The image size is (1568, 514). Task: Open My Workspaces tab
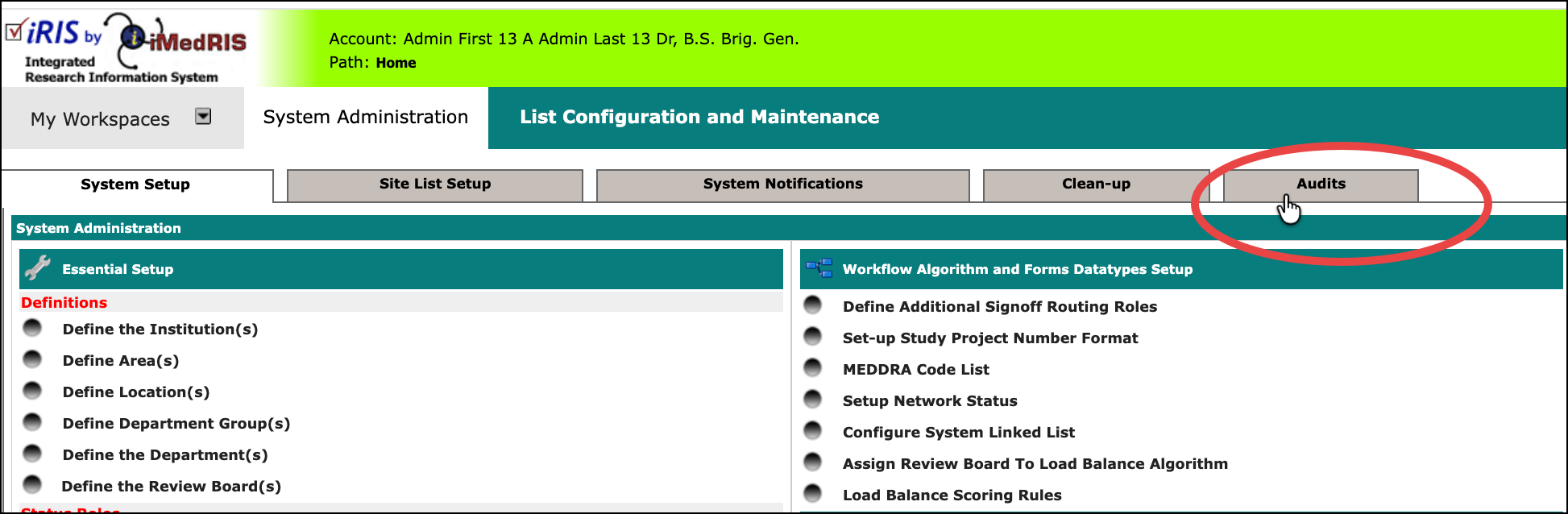click(x=122, y=118)
